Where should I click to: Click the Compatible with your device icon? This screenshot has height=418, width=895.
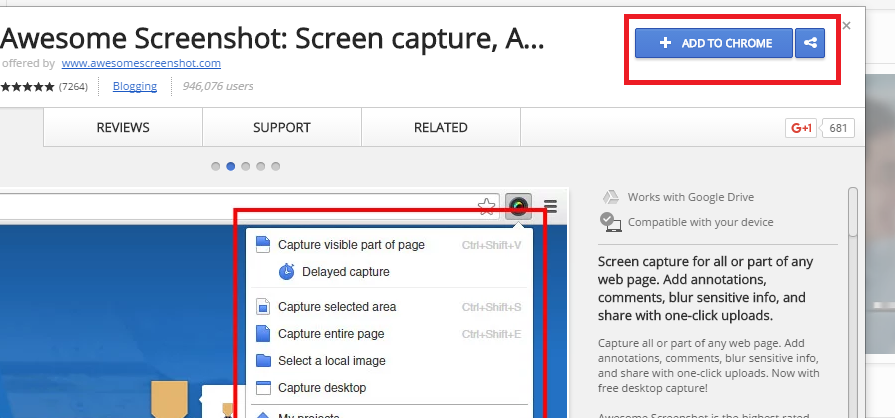tap(611, 222)
